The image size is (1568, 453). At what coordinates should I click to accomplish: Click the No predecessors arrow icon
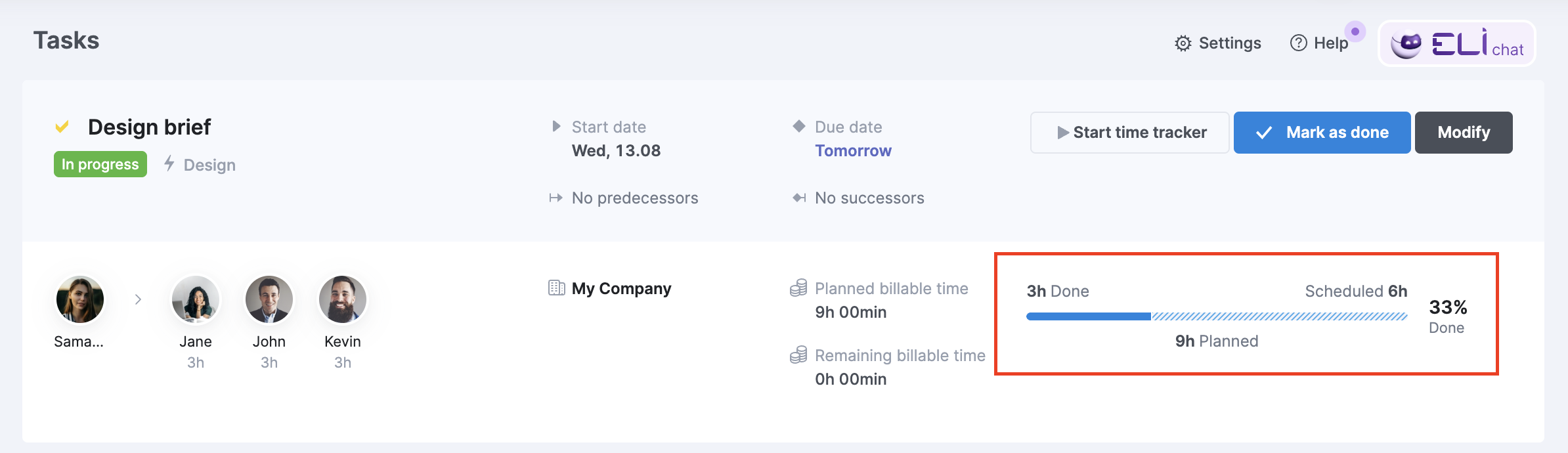tap(556, 198)
